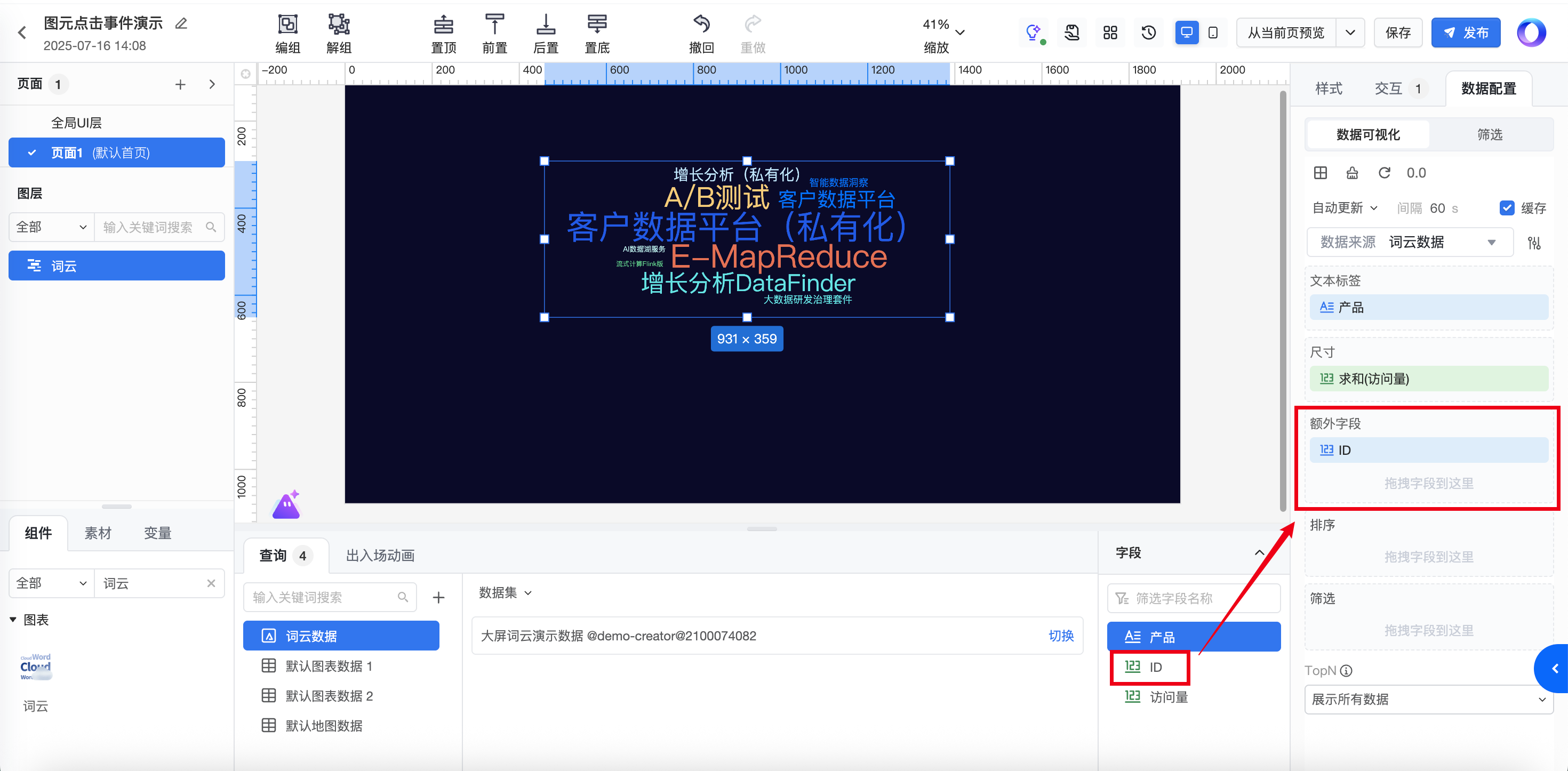Select desktop screen mode icon
Image resolution: width=1568 pixels, height=771 pixels.
pos(1186,33)
